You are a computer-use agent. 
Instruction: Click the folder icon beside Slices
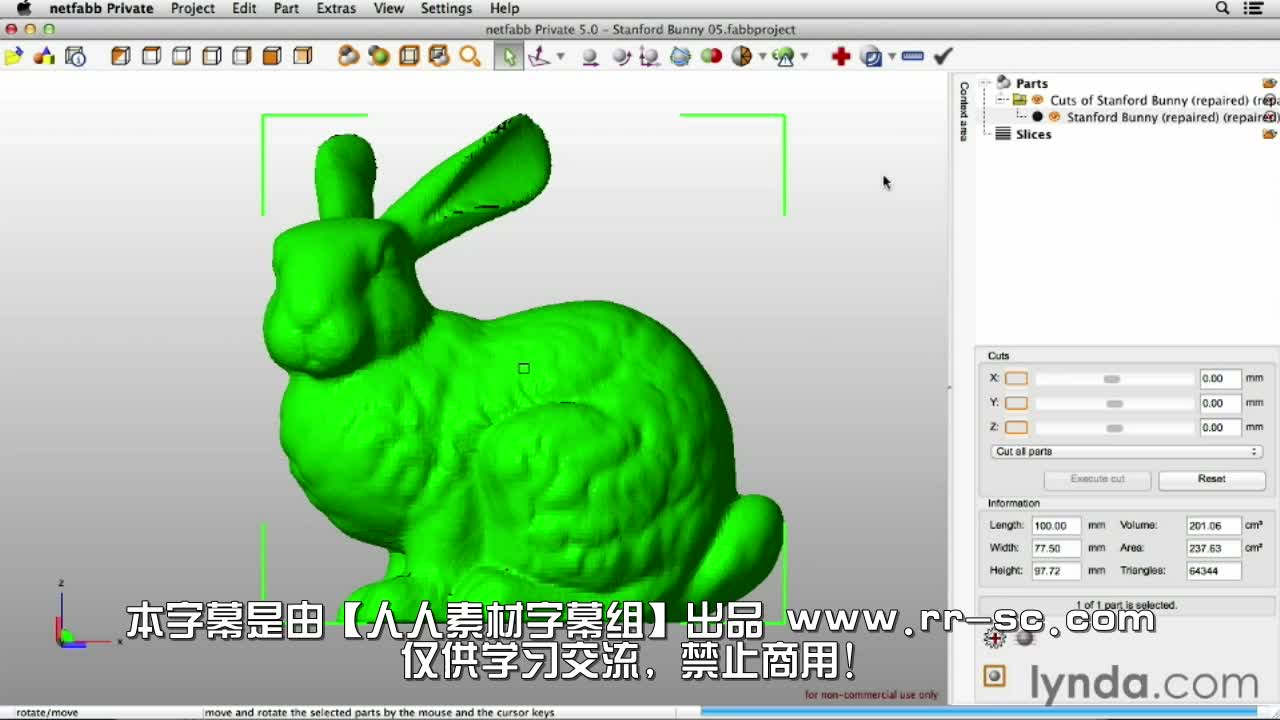point(1270,134)
